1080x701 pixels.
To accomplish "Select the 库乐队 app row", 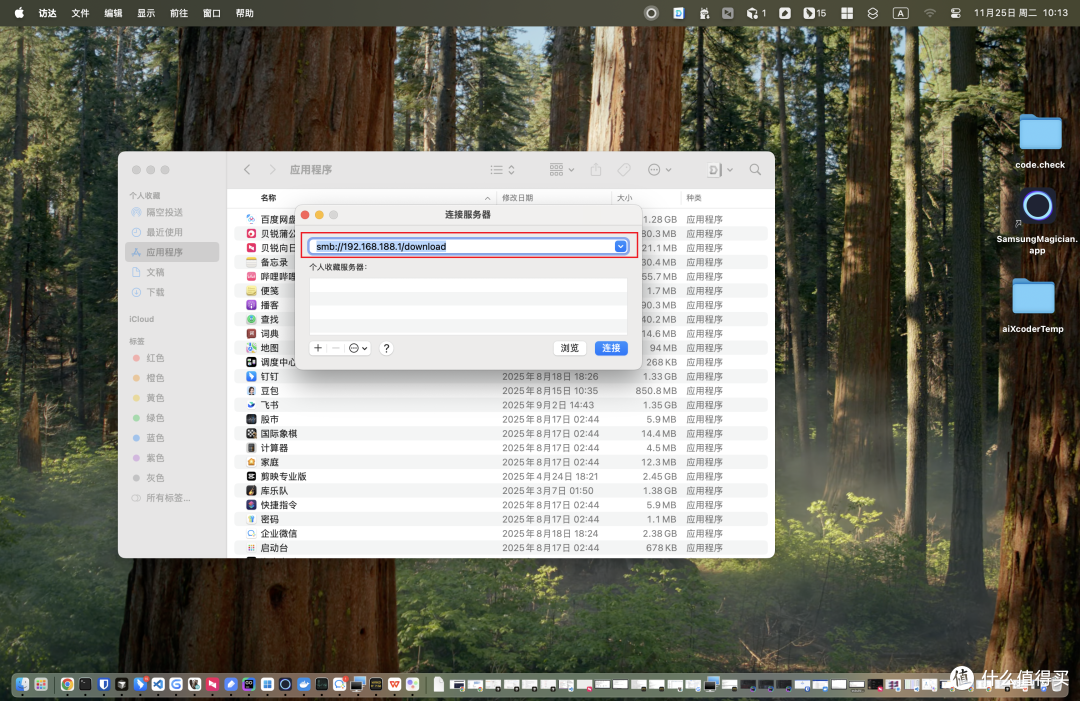I will click(501, 491).
